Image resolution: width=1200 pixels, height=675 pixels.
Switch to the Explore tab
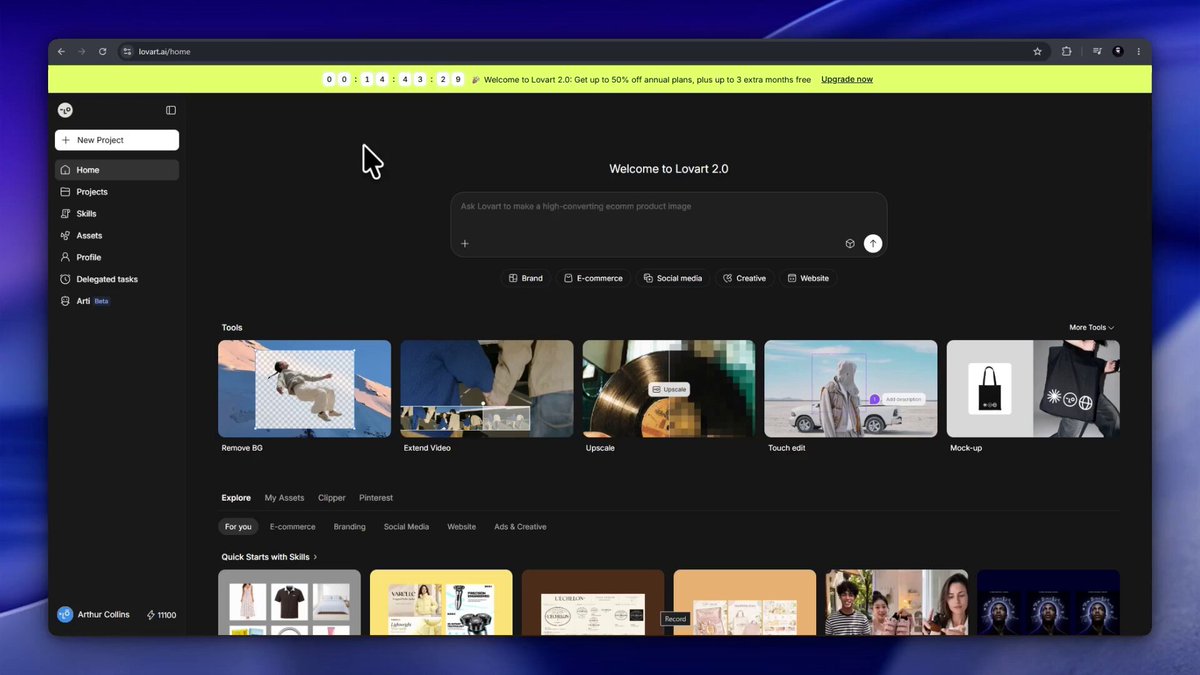(236, 498)
